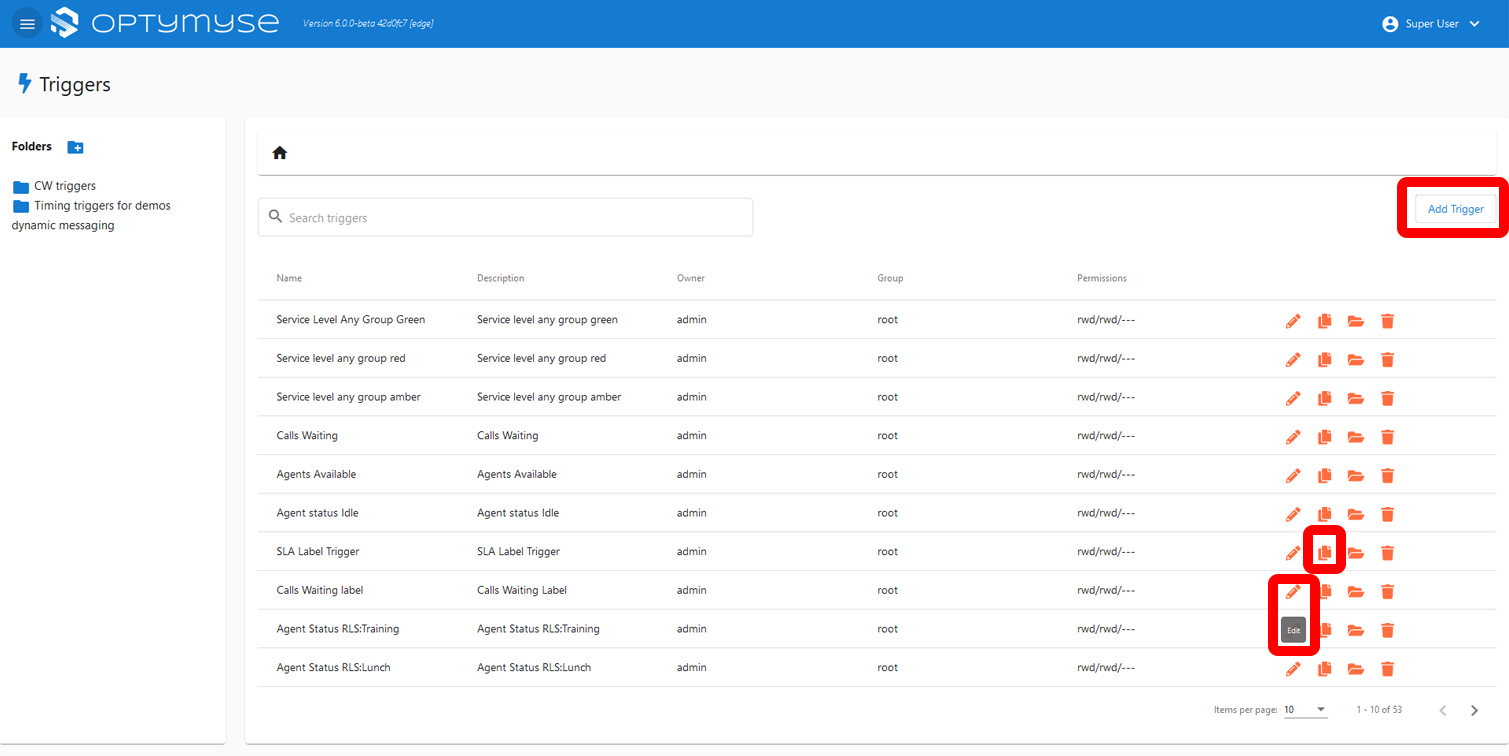Delete the Agent Status RLS:Lunch trigger
1509x756 pixels.
click(x=1387, y=669)
